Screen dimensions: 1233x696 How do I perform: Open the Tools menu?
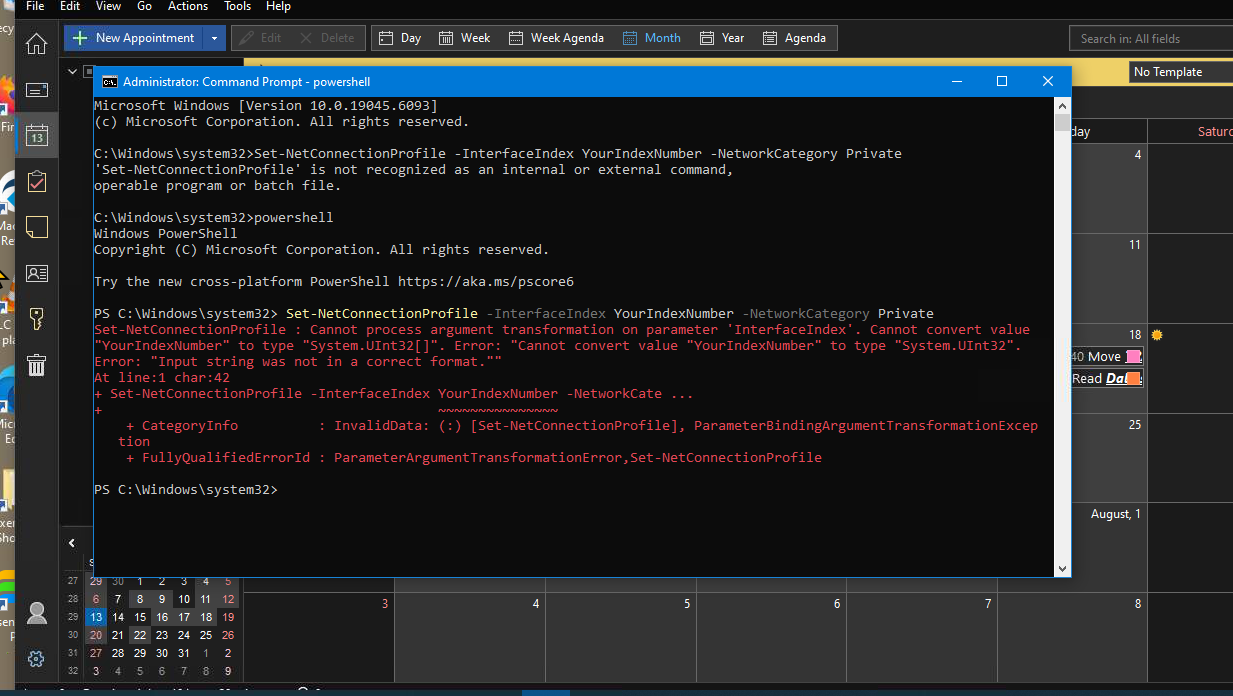tap(238, 6)
